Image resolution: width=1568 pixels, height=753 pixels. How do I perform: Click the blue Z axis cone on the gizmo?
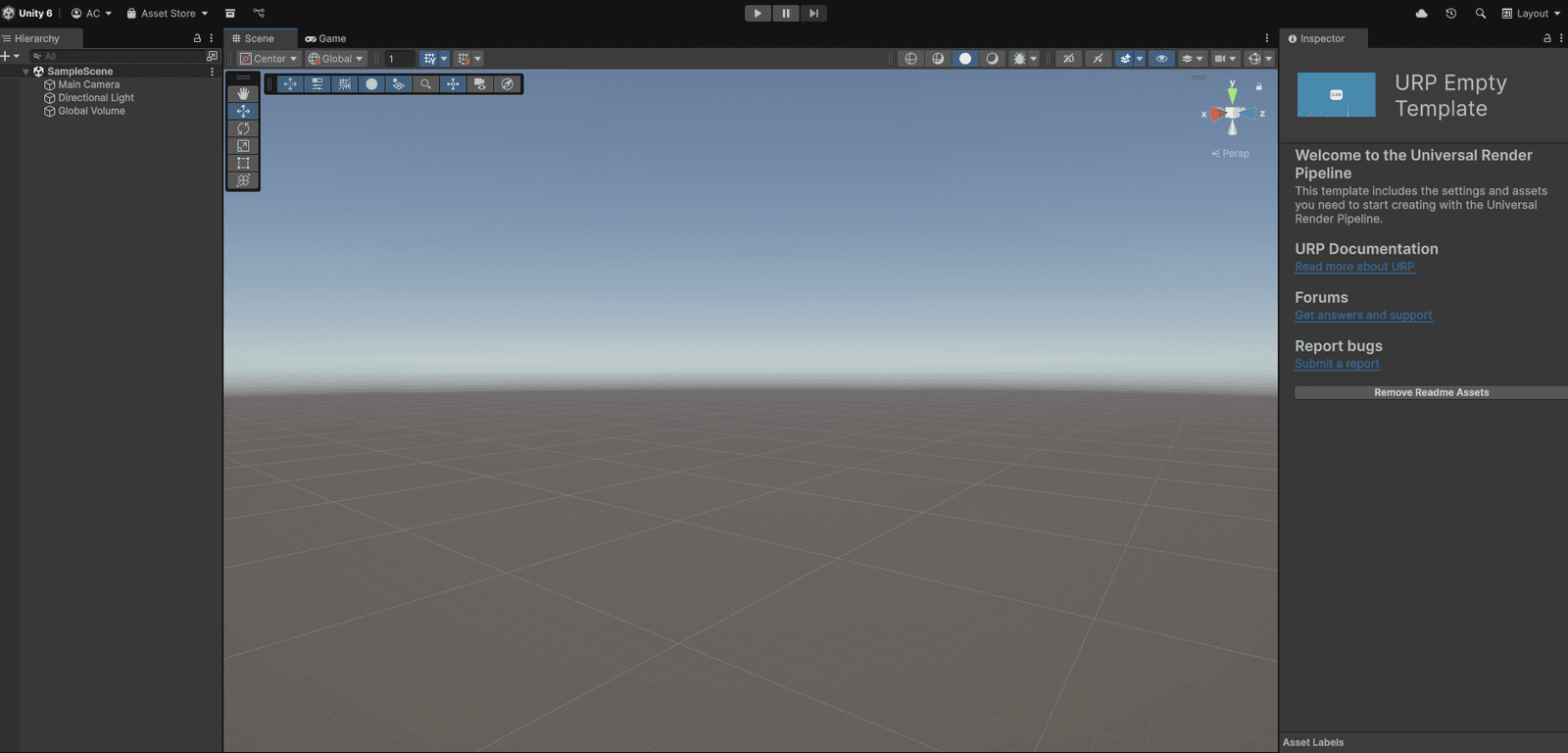point(1250,114)
